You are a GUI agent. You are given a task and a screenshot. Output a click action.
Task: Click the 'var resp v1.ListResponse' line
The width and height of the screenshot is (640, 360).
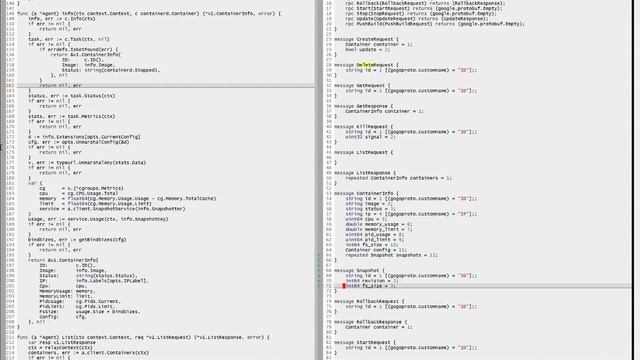tap(62, 343)
